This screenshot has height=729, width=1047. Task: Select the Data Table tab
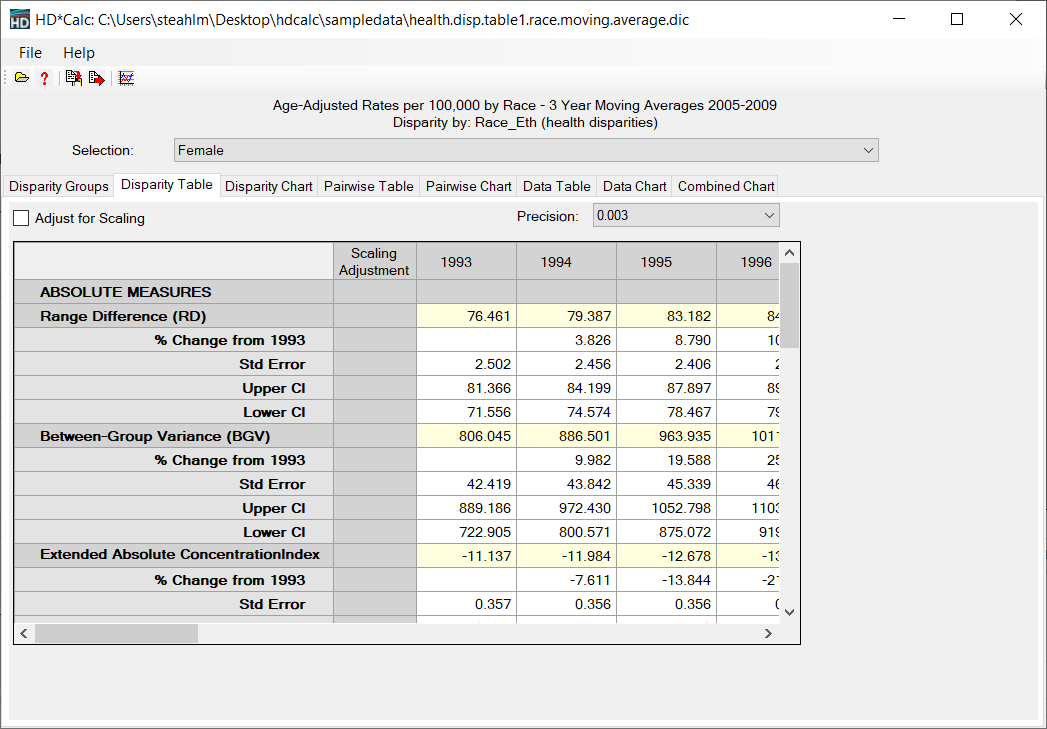556,186
